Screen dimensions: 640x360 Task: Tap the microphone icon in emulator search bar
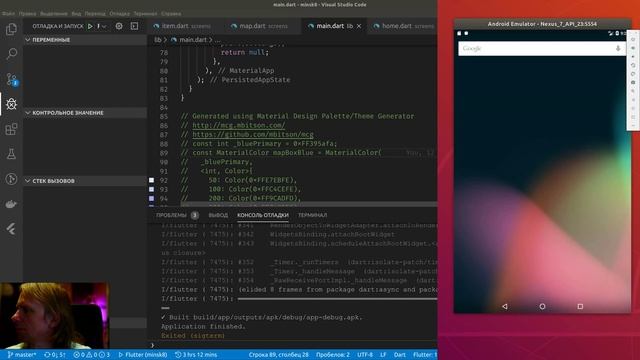pyautogui.click(x=618, y=49)
